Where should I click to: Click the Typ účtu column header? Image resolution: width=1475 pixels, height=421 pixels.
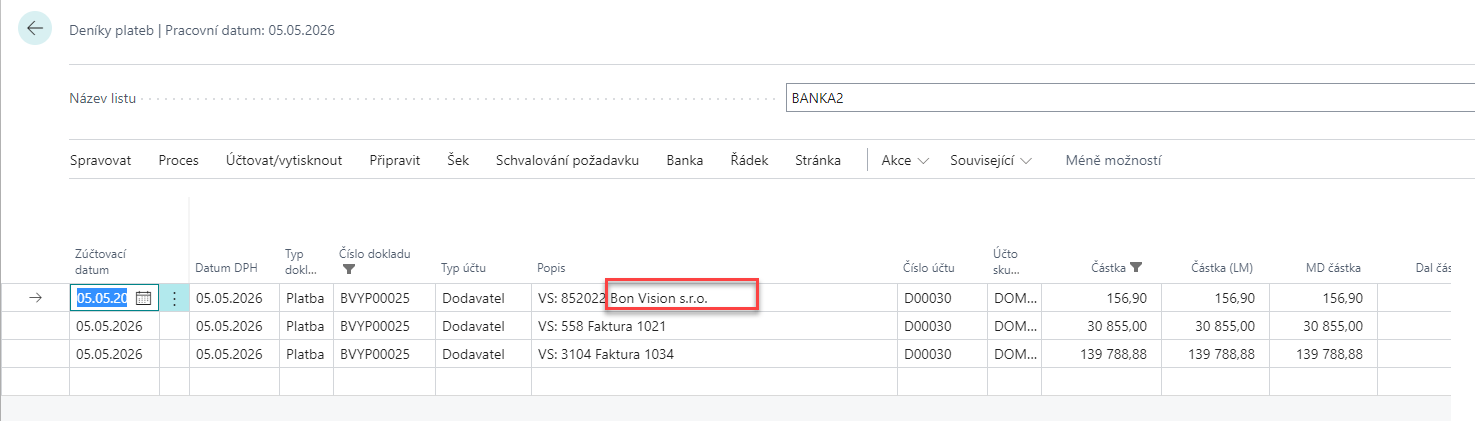point(463,268)
